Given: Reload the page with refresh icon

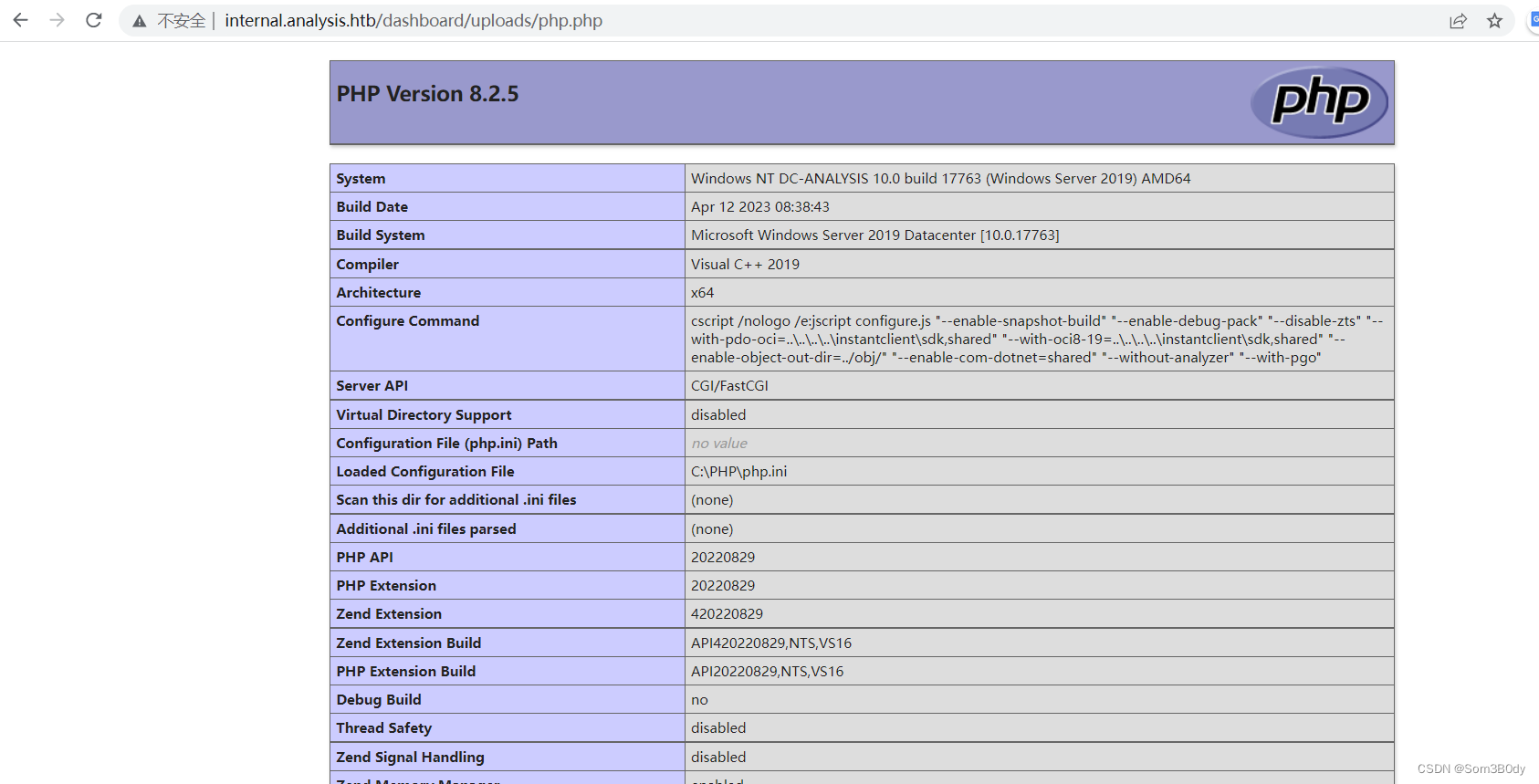Looking at the screenshot, I should pos(94,20).
